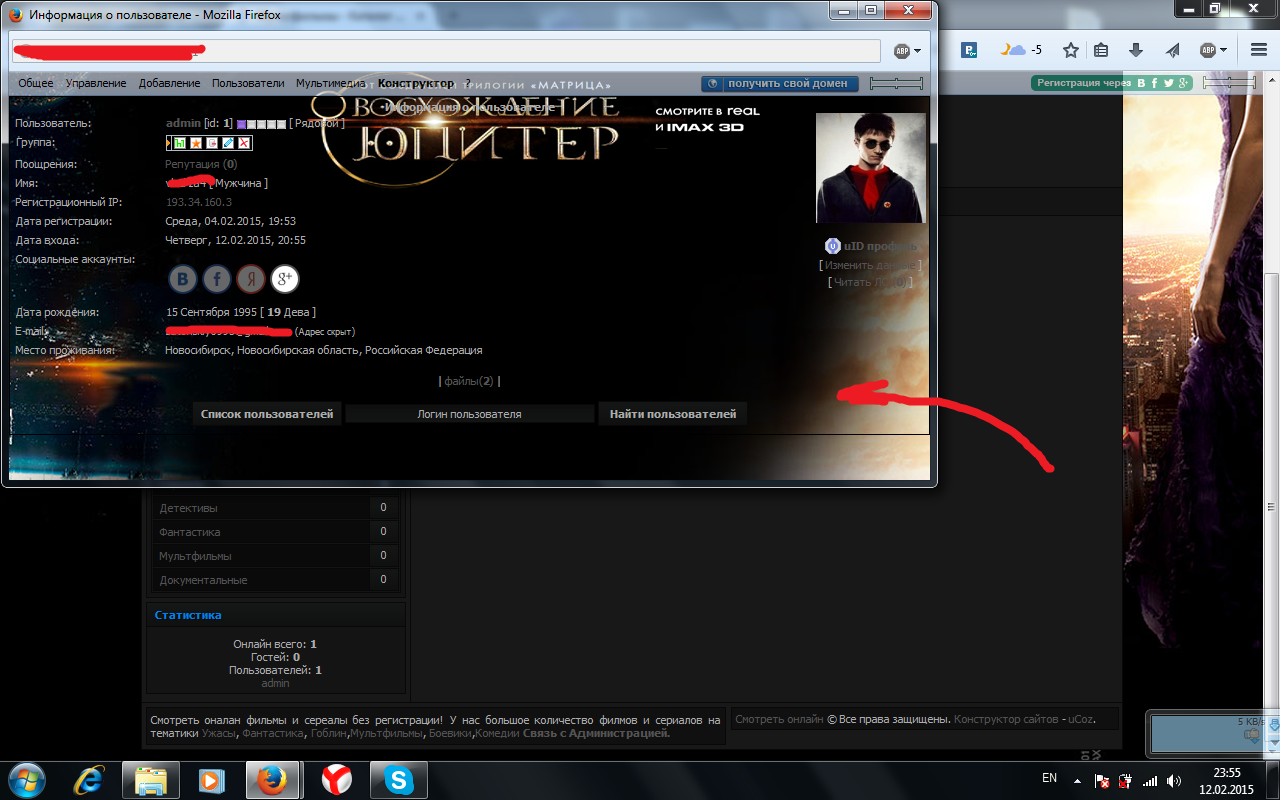Open the Конструктор admin menu
1288x800 pixels.
click(416, 83)
